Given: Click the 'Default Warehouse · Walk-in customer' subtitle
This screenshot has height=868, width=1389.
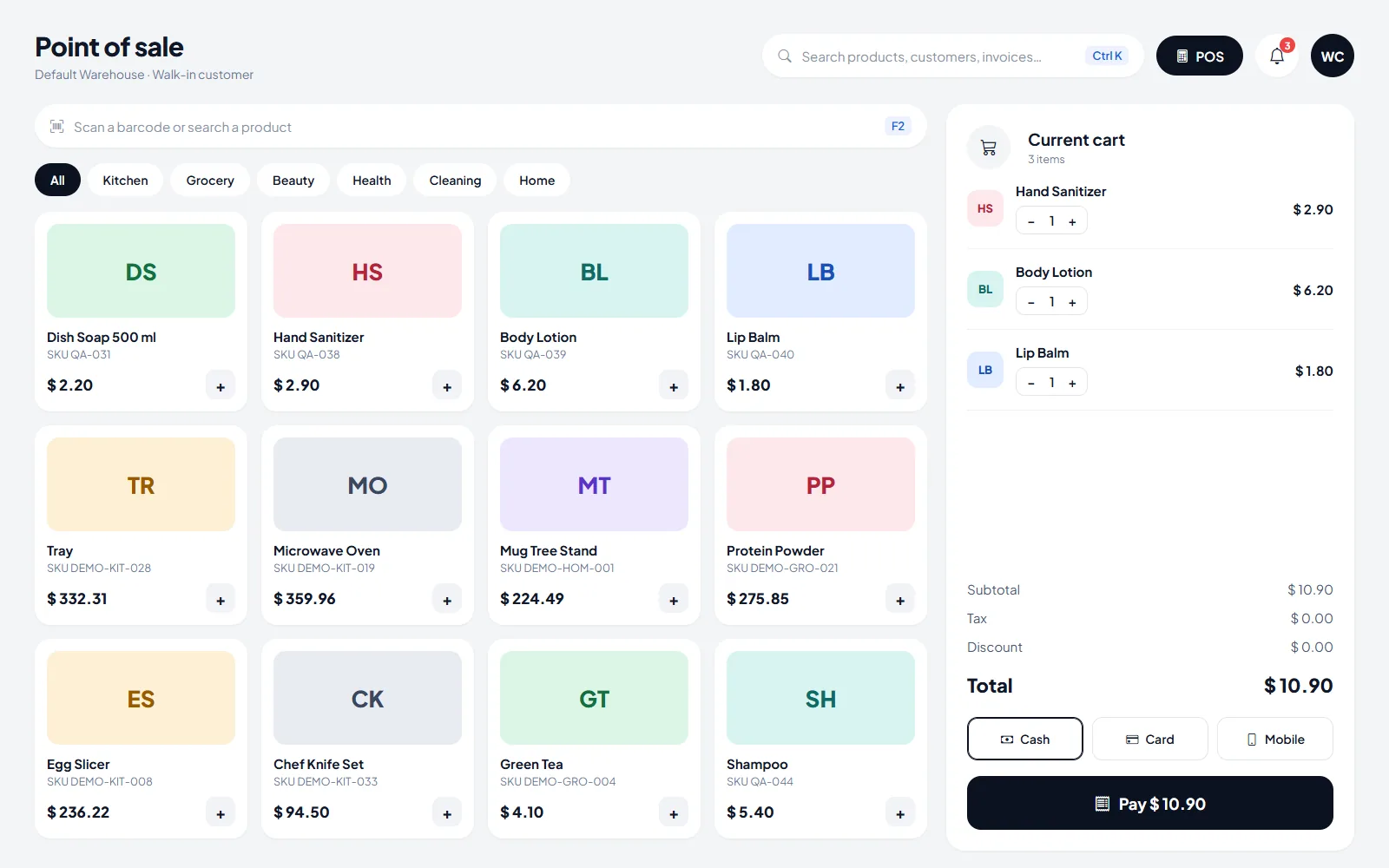Looking at the screenshot, I should pyautogui.click(x=144, y=75).
